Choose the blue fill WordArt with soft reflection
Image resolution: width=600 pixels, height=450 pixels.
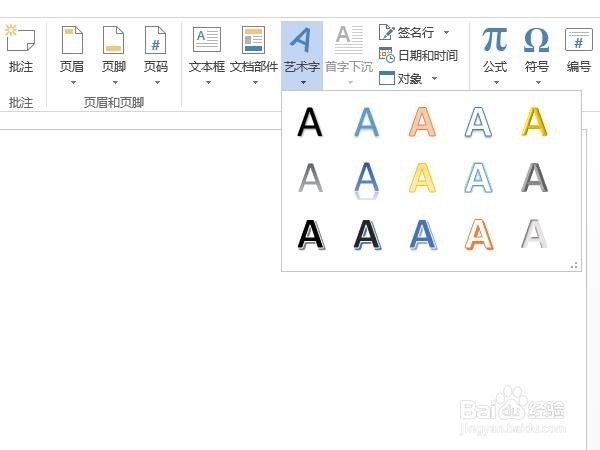click(x=366, y=122)
